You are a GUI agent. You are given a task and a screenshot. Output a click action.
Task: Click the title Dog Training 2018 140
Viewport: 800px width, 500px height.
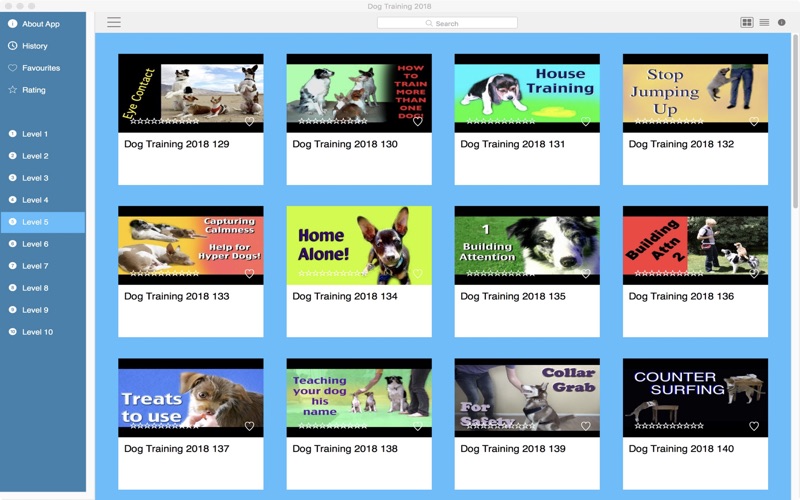pyautogui.click(x=681, y=449)
